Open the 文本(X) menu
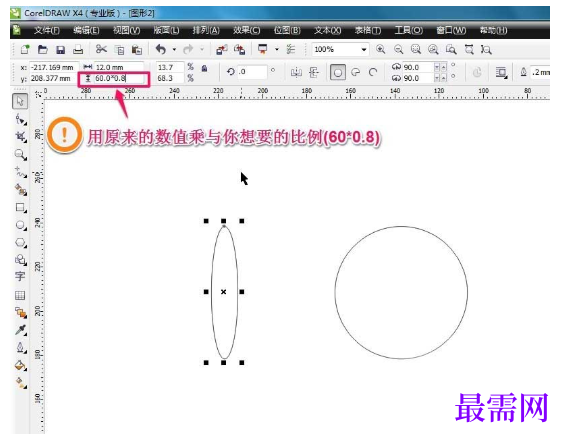This screenshot has width=567, height=439. point(327,30)
